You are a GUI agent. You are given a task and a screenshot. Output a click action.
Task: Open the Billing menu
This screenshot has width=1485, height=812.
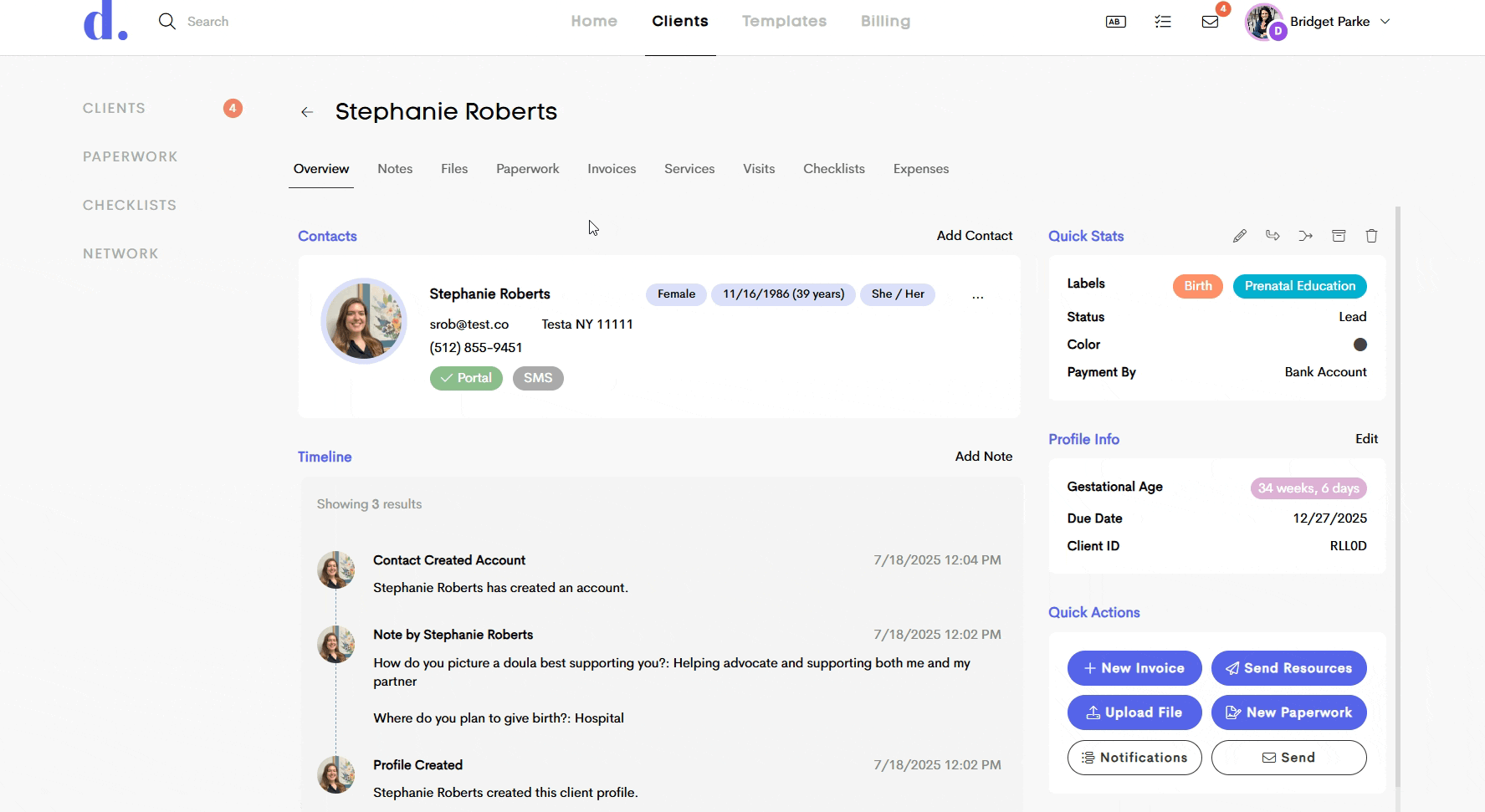885,22
